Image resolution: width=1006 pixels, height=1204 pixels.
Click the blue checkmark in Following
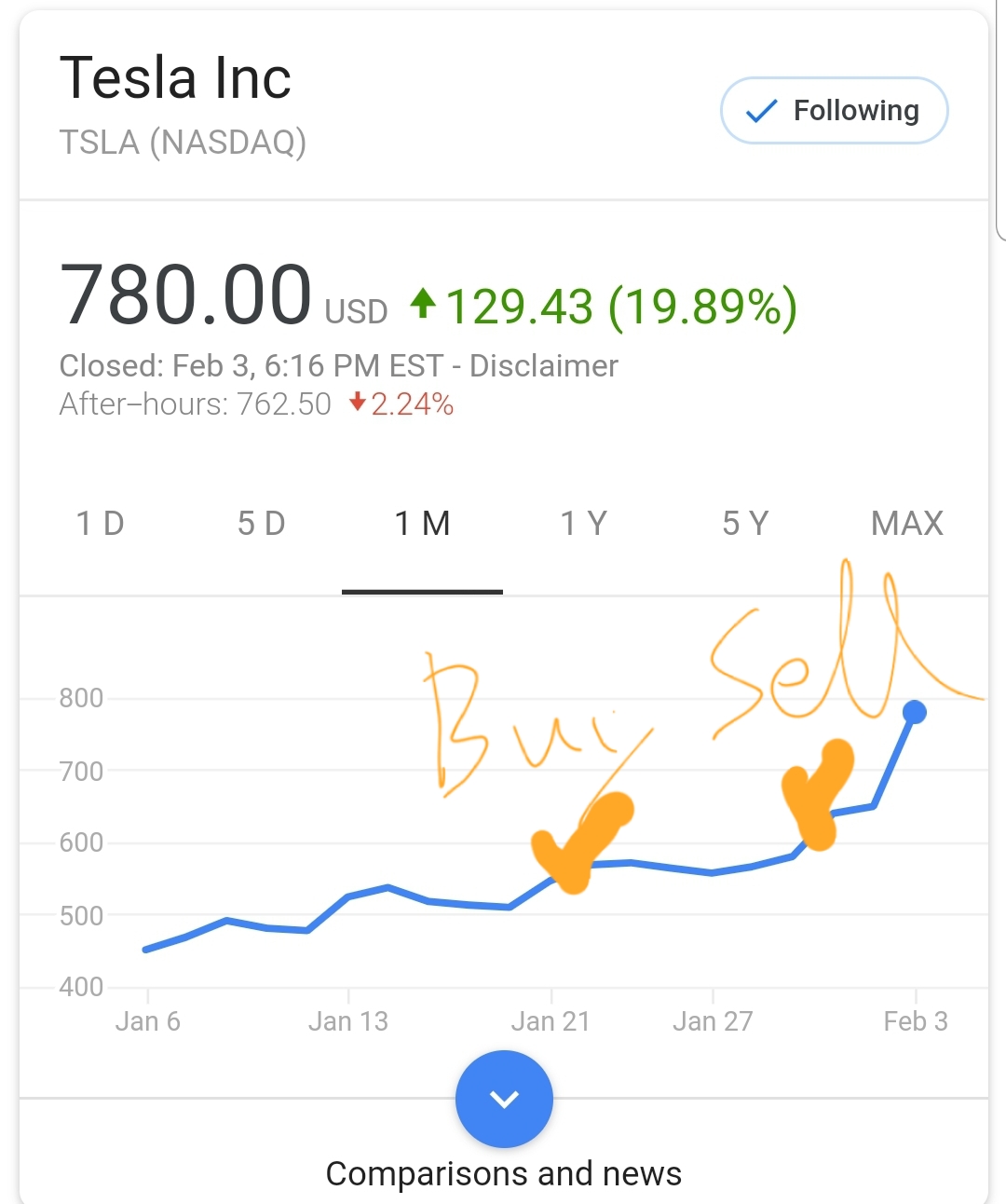(x=761, y=112)
